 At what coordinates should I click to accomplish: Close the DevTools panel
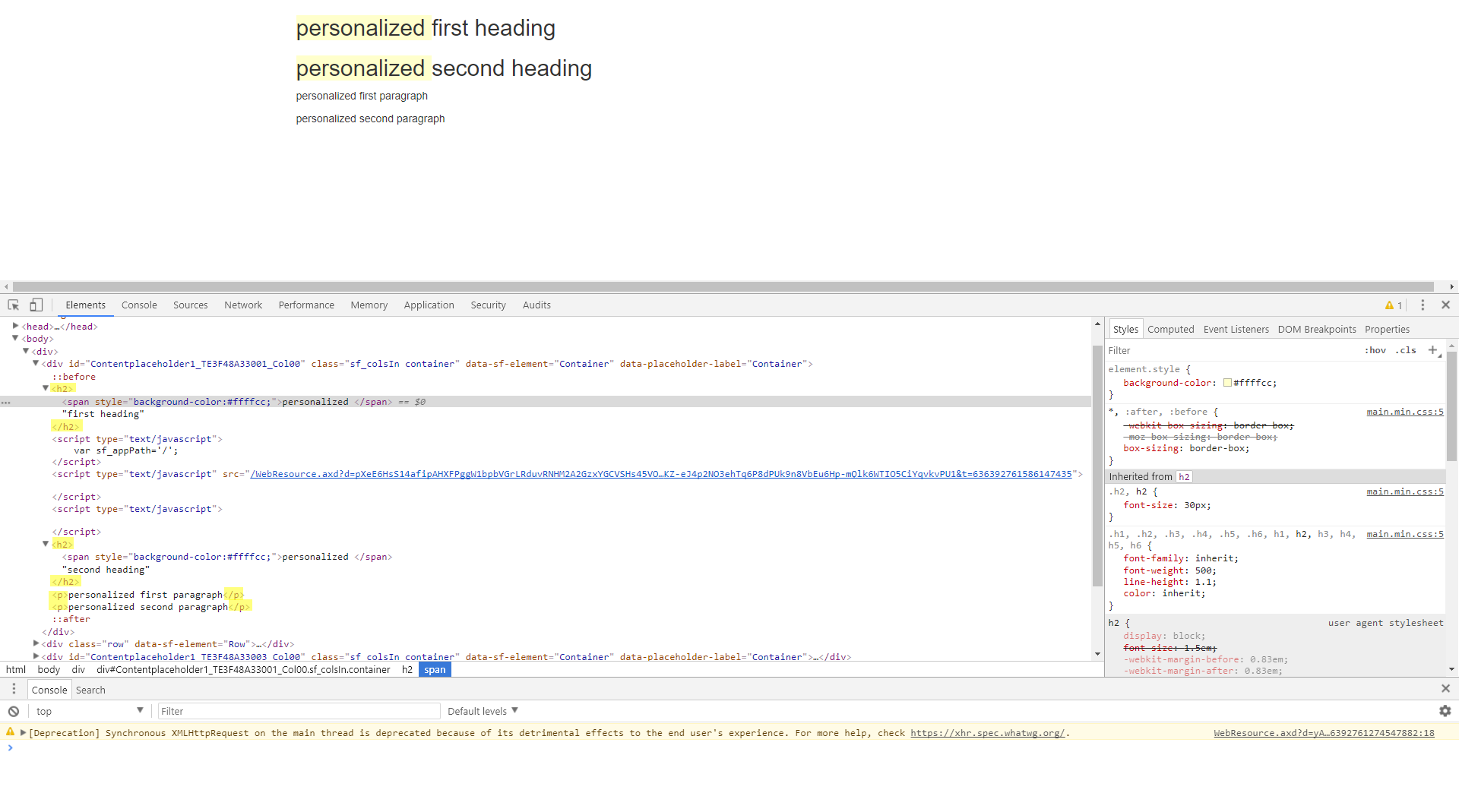tap(1446, 305)
